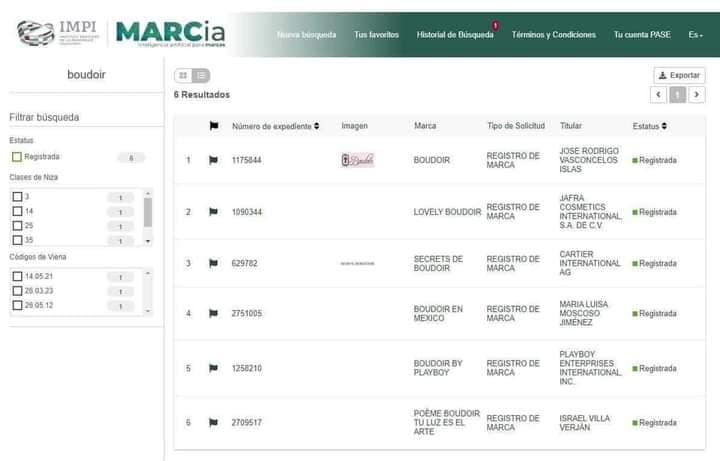Switch to grid view icon

[x=183, y=75]
